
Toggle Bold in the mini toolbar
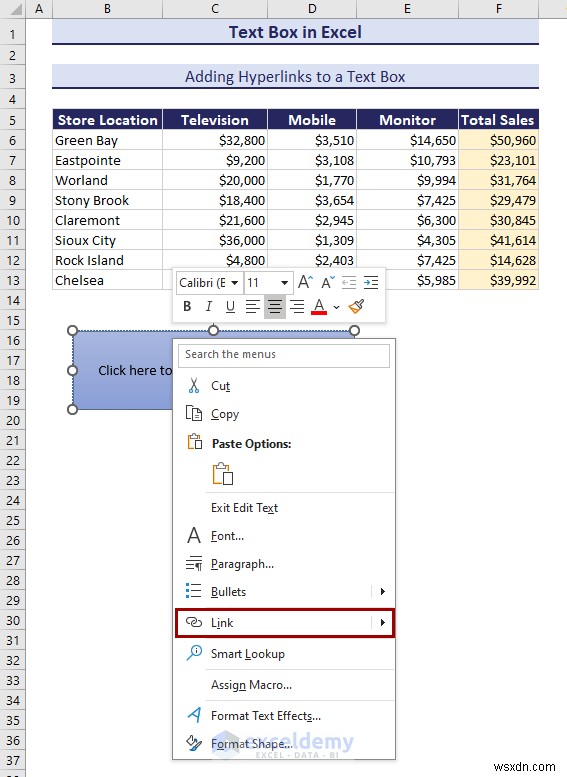tap(187, 306)
